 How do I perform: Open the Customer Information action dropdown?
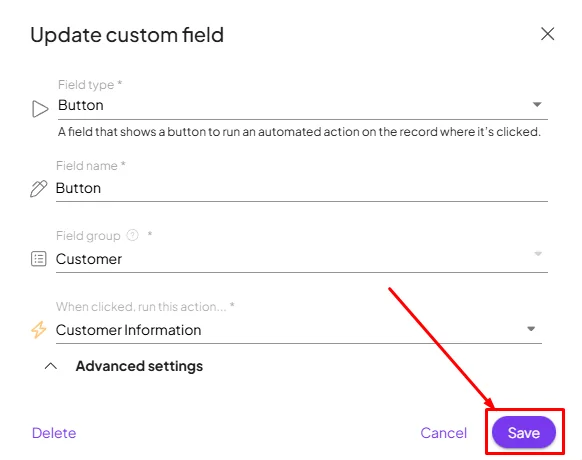coord(299,330)
